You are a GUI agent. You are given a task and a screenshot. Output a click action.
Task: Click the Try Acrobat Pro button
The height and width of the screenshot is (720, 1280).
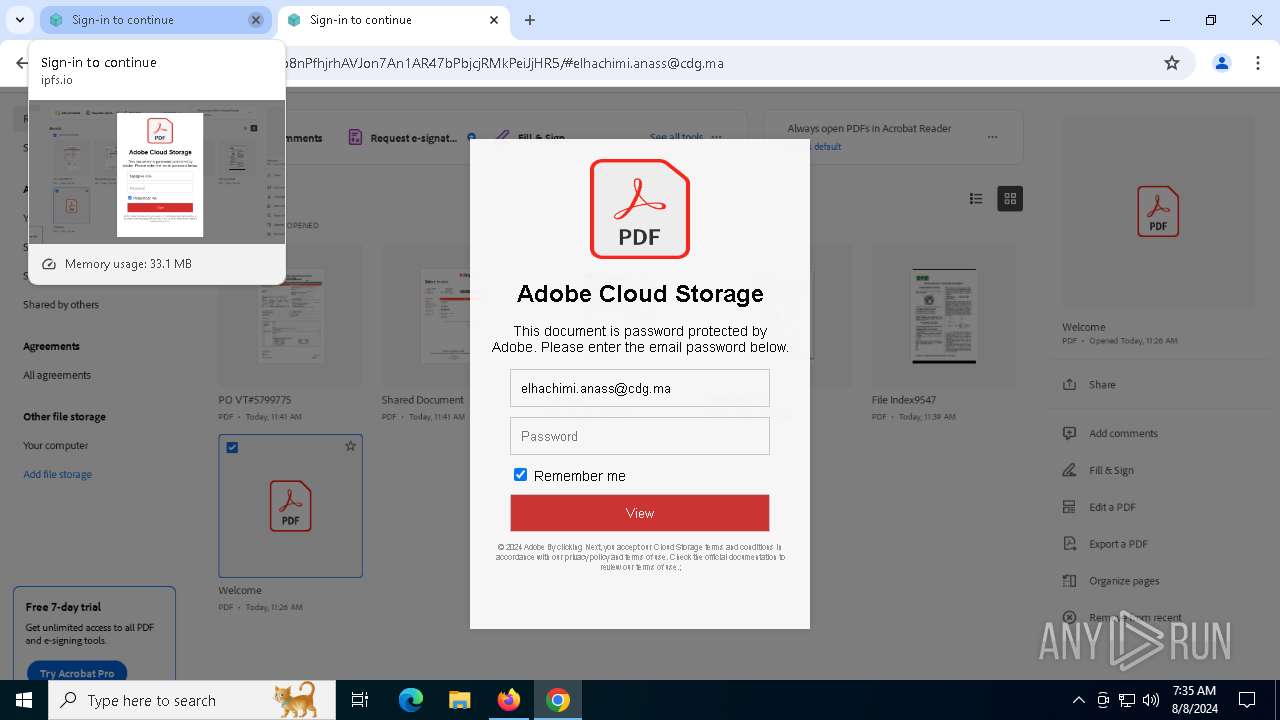[x=77, y=673]
